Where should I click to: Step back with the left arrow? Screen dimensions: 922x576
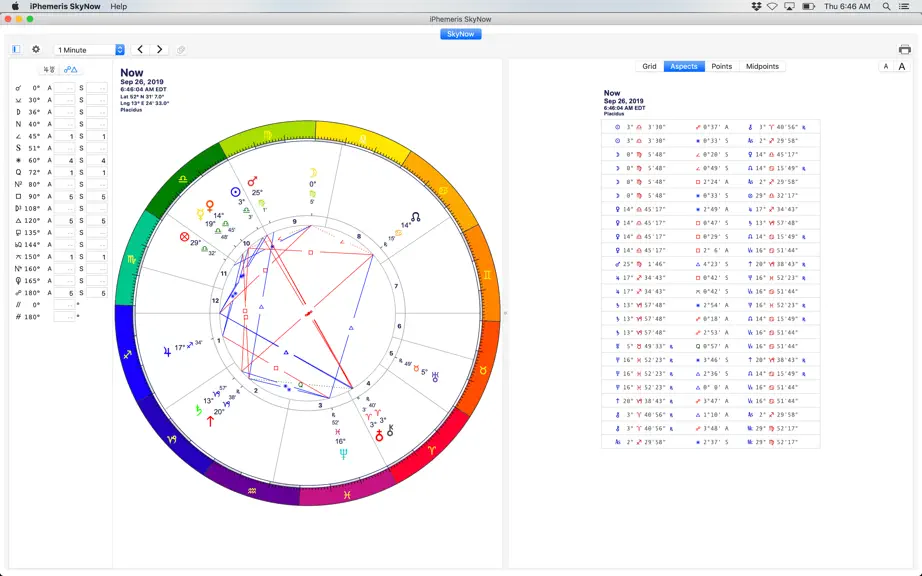tap(140, 49)
